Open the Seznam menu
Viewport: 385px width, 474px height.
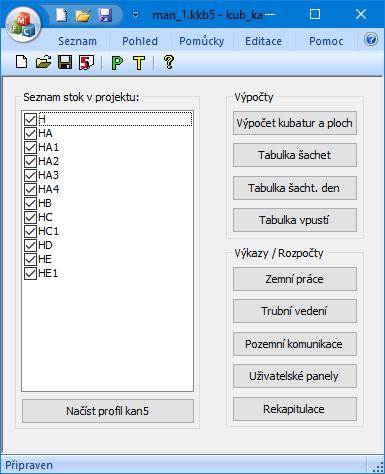pos(77,41)
